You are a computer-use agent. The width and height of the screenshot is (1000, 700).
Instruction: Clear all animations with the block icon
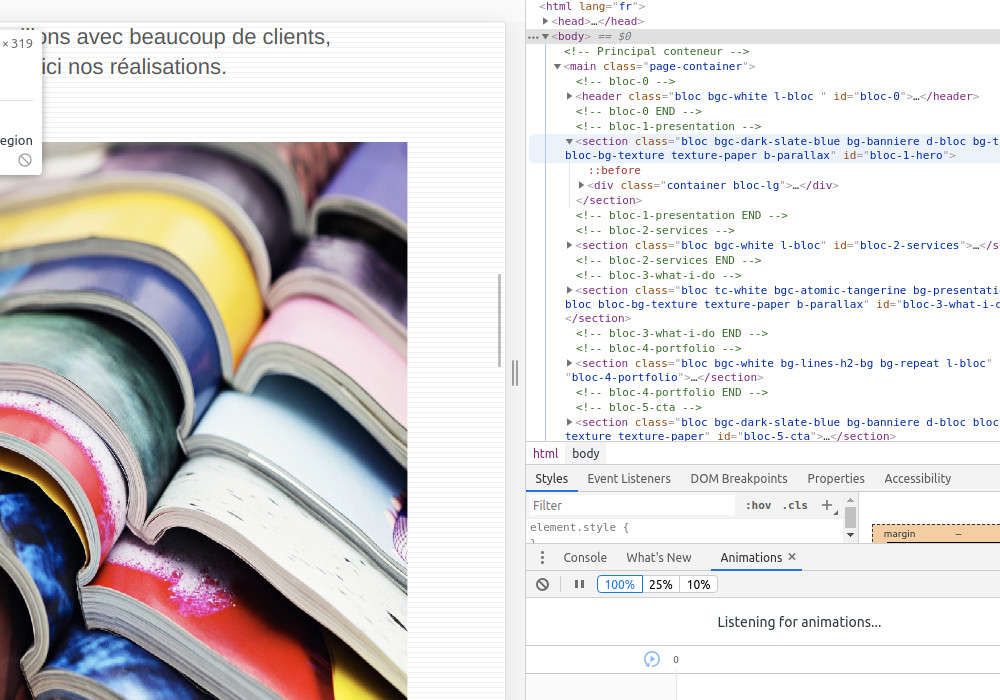[542, 584]
